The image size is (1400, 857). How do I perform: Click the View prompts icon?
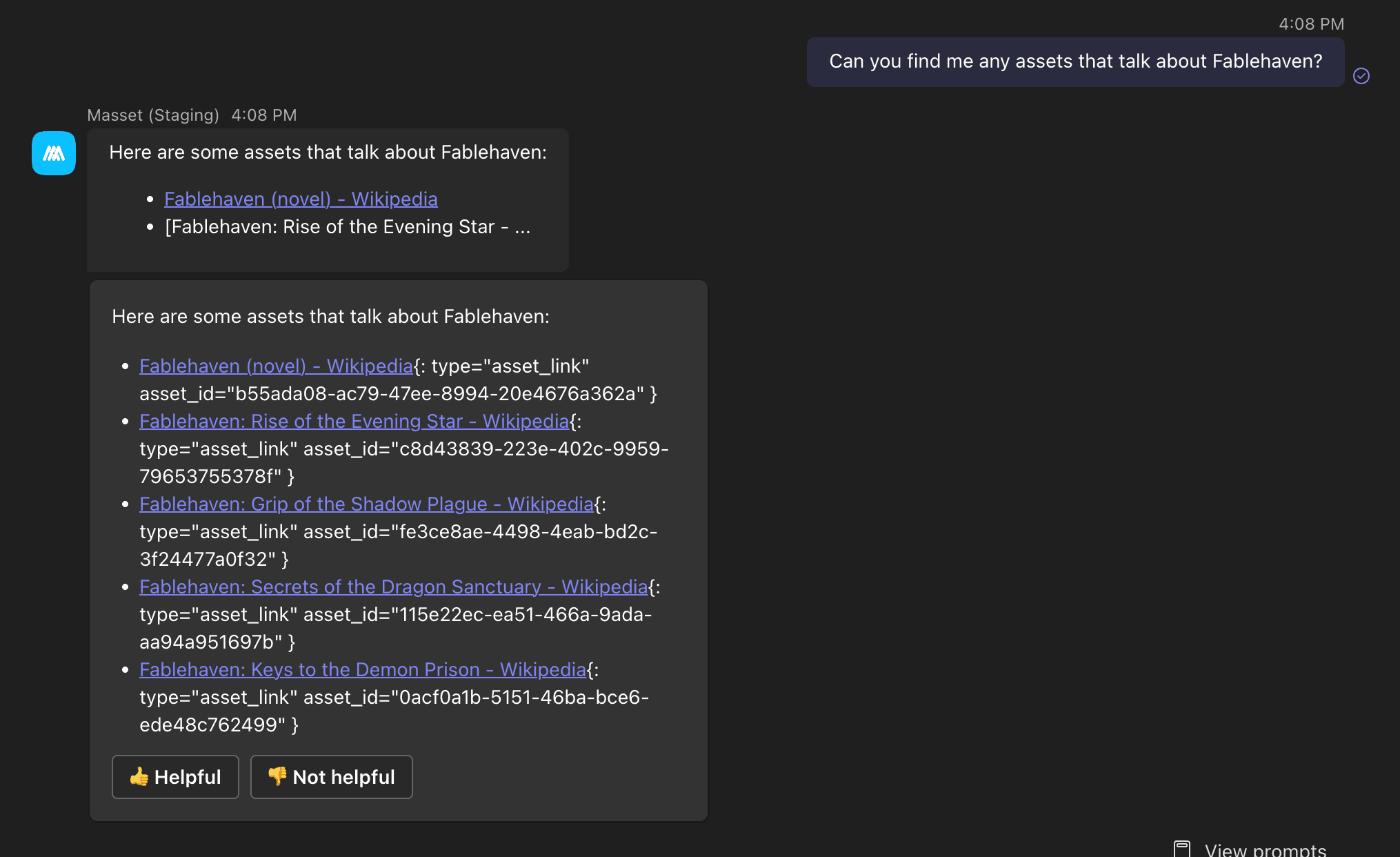[x=1182, y=849]
